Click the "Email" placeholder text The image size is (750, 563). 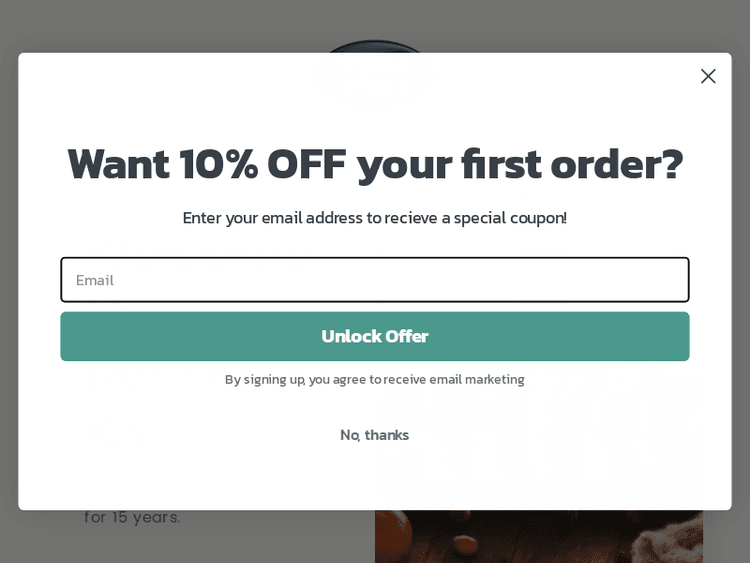click(x=95, y=280)
